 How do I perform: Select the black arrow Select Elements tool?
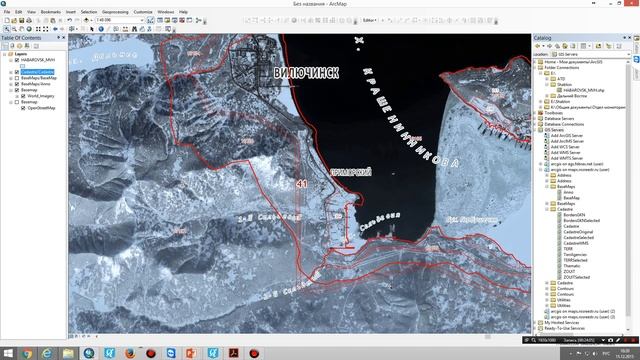[x=92, y=29]
